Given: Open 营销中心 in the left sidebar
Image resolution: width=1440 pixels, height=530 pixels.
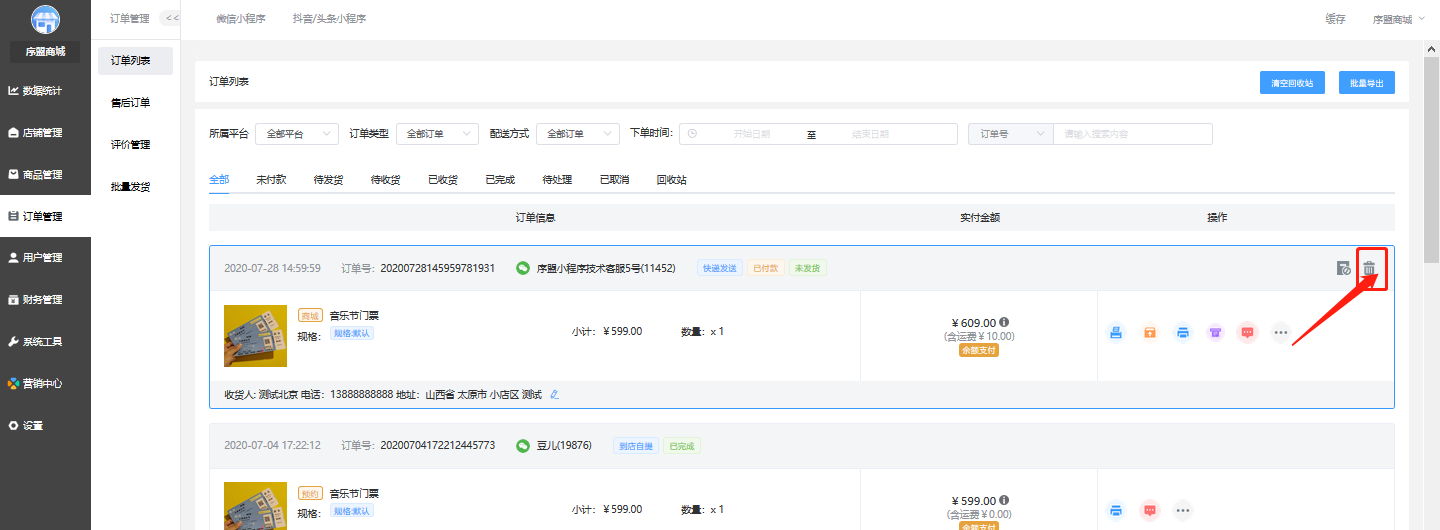Looking at the screenshot, I should tap(45, 384).
